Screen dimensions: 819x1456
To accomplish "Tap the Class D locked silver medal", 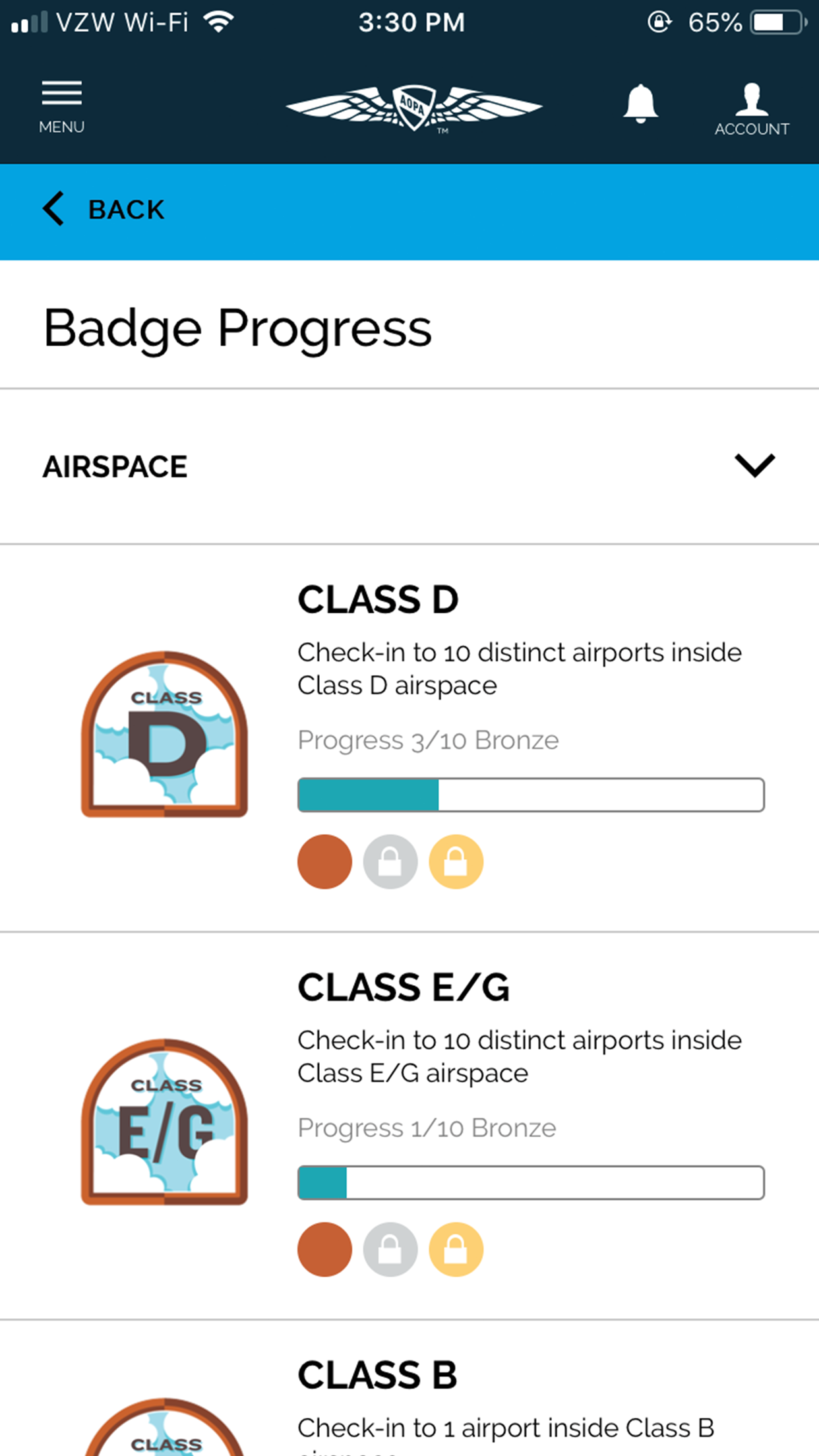I will pos(390,862).
